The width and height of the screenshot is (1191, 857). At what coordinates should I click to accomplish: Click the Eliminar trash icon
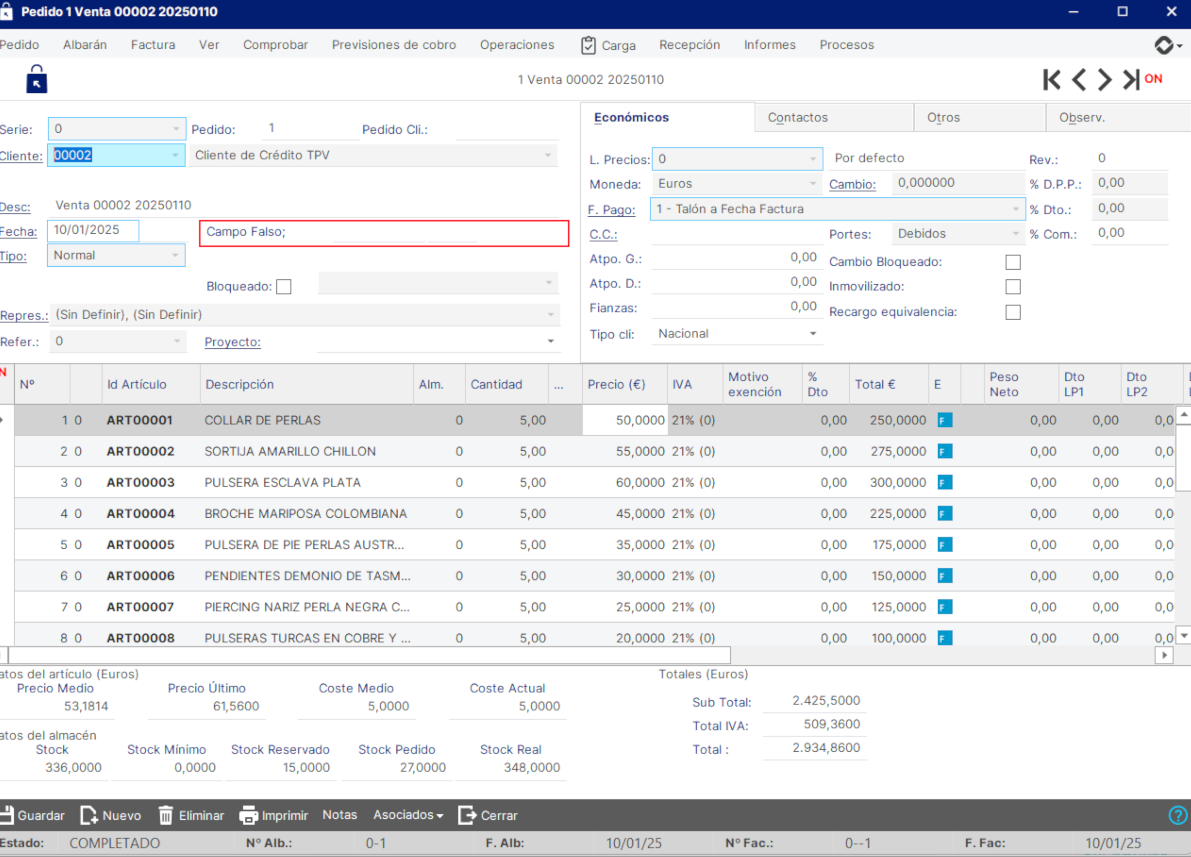point(166,815)
